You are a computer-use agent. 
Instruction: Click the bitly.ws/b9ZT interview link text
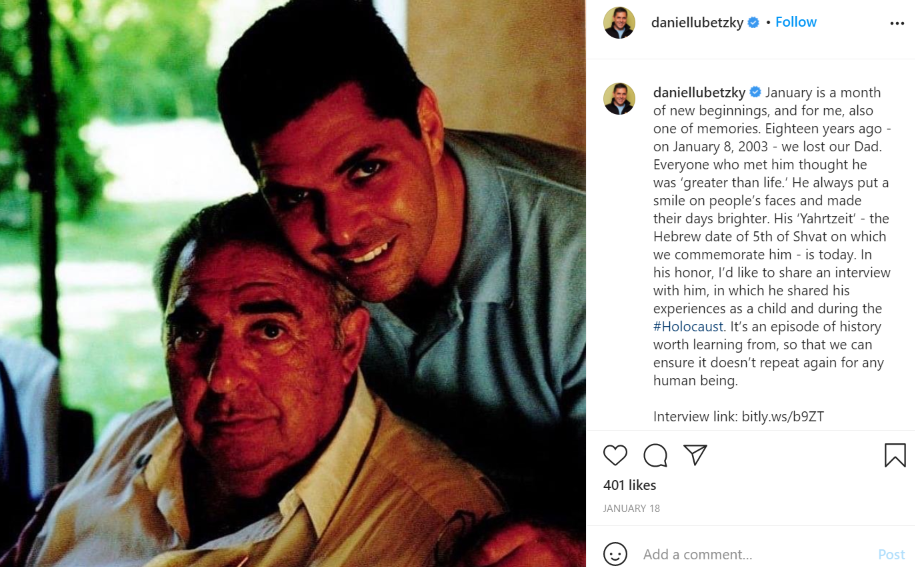point(783,416)
